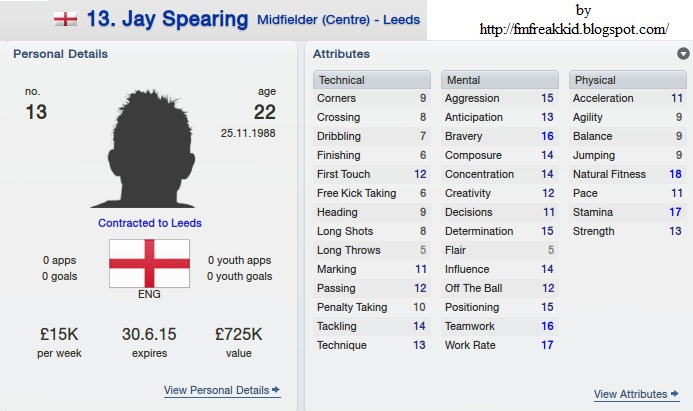The image size is (693, 411).
Task: Click the Personal Details panel title
Action: 61,54
